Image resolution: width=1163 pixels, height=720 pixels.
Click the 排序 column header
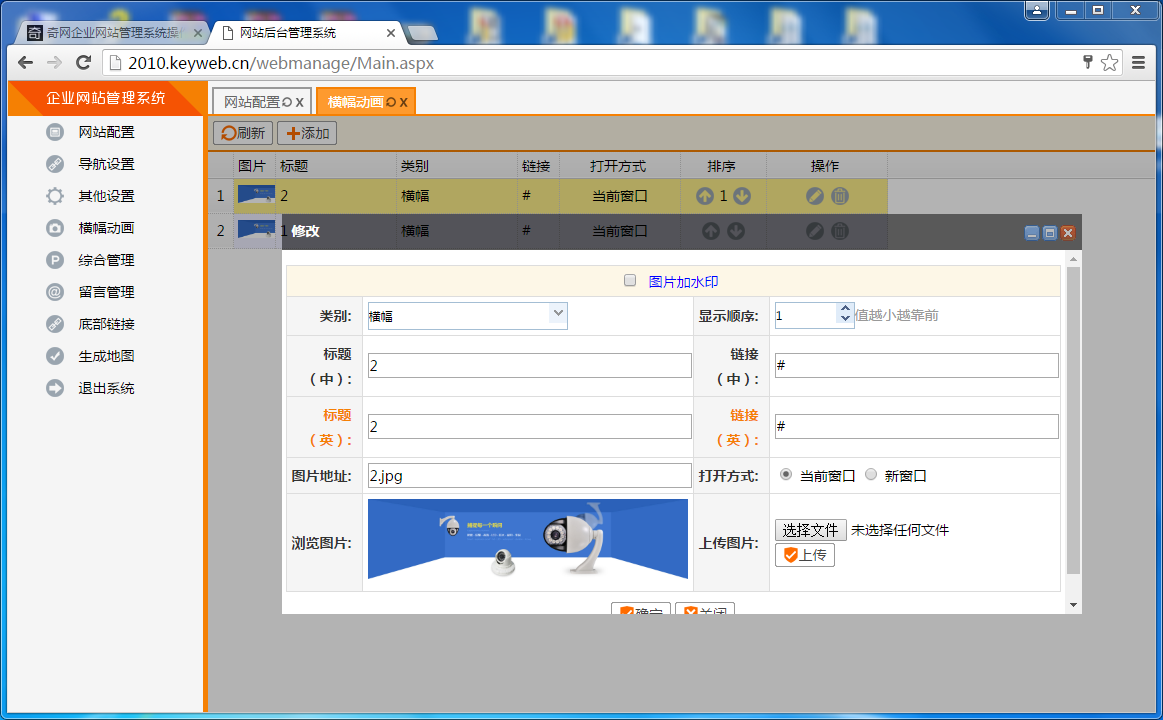(x=722, y=166)
